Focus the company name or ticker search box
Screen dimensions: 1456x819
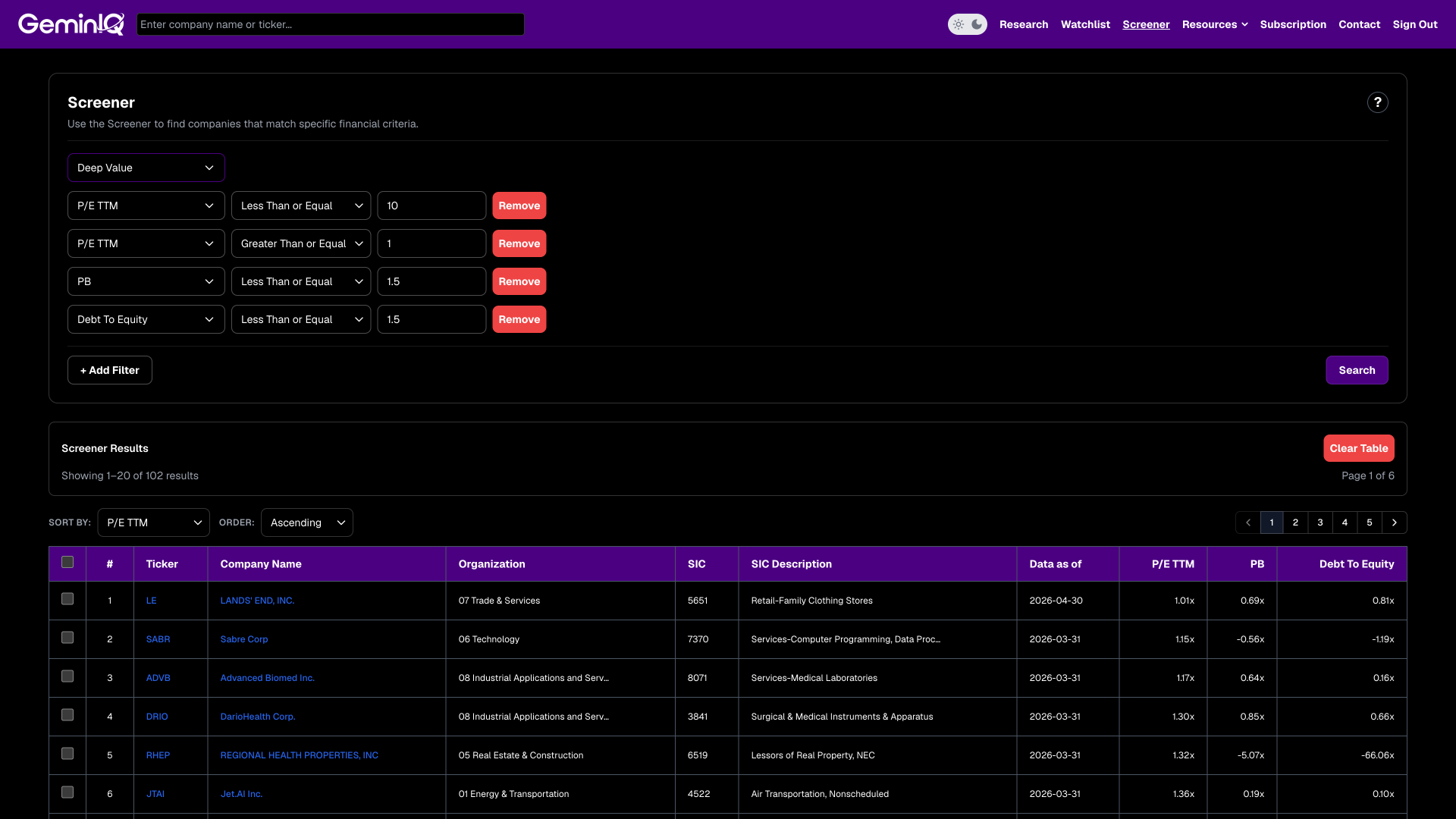(331, 24)
